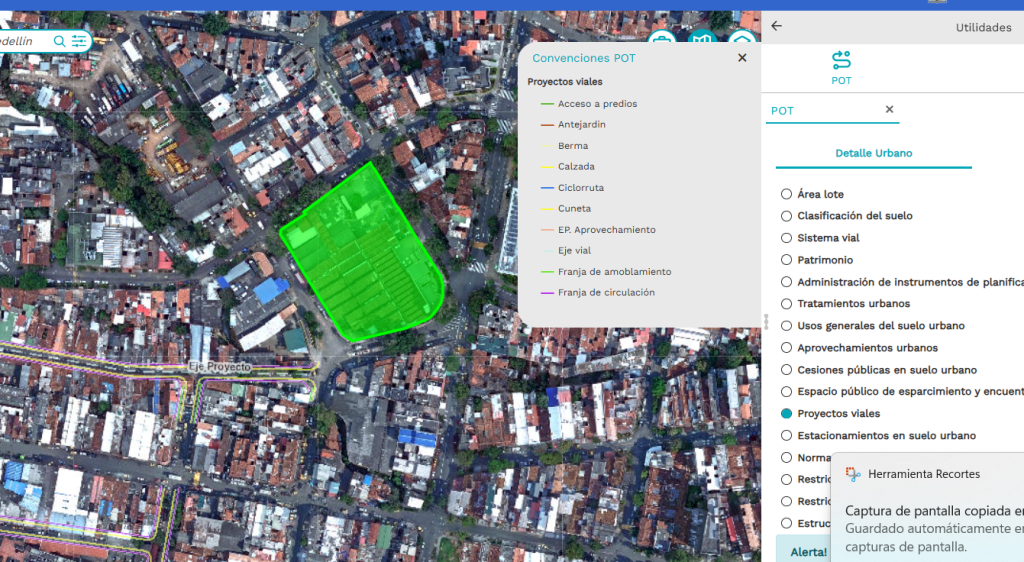Go back with the Utilidades arrow icon
The width and height of the screenshot is (1024, 562).
click(776, 26)
